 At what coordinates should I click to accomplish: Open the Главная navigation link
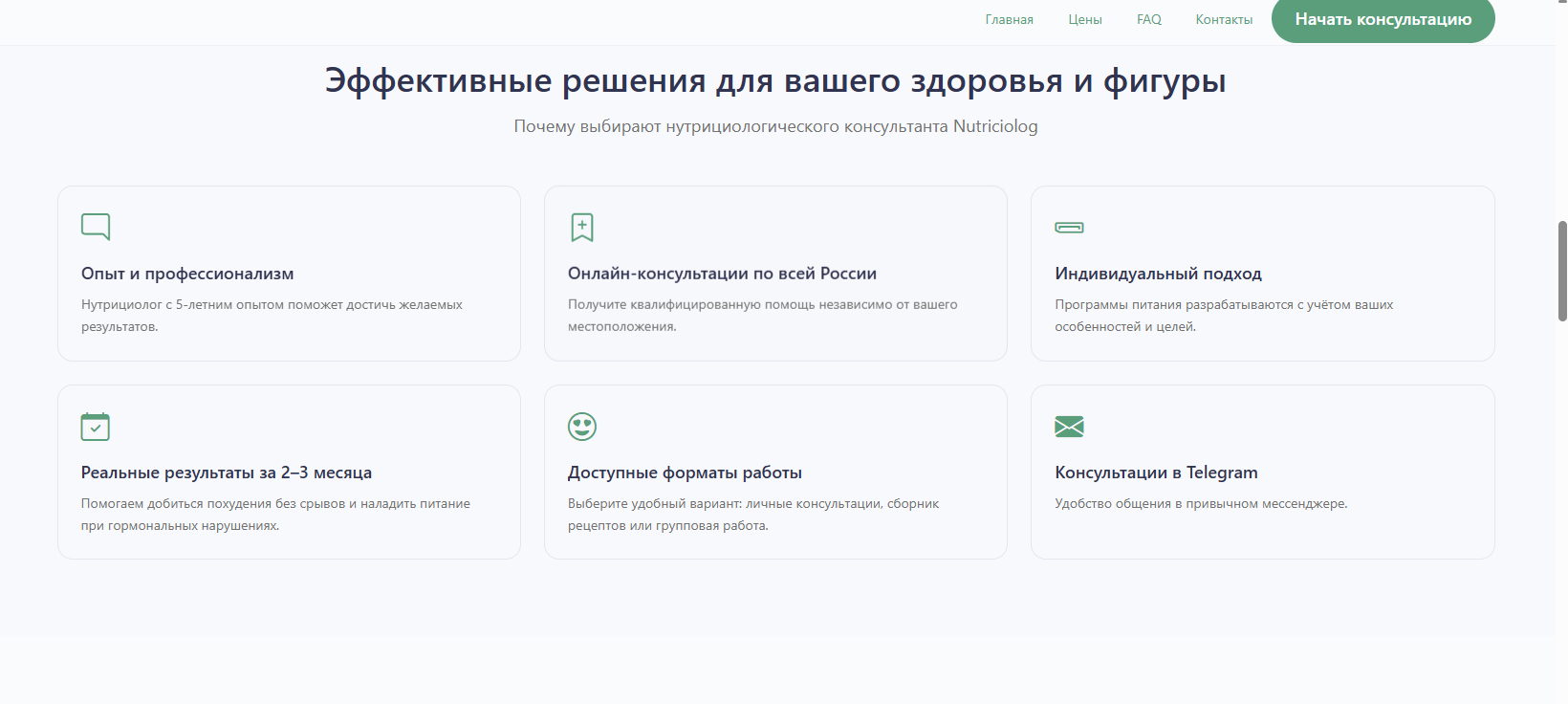pyautogui.click(x=1009, y=20)
